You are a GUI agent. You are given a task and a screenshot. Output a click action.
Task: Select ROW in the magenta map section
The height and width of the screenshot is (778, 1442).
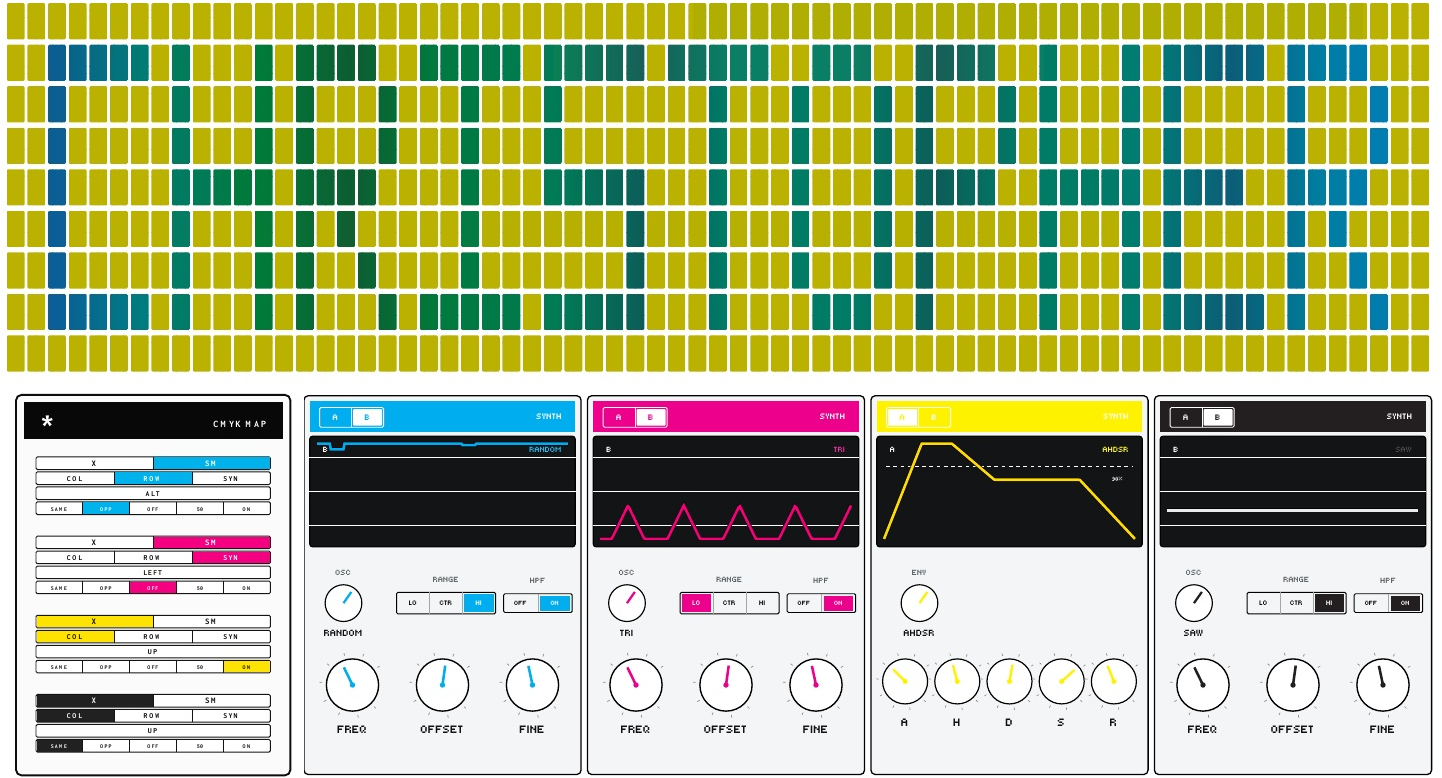[x=153, y=557]
